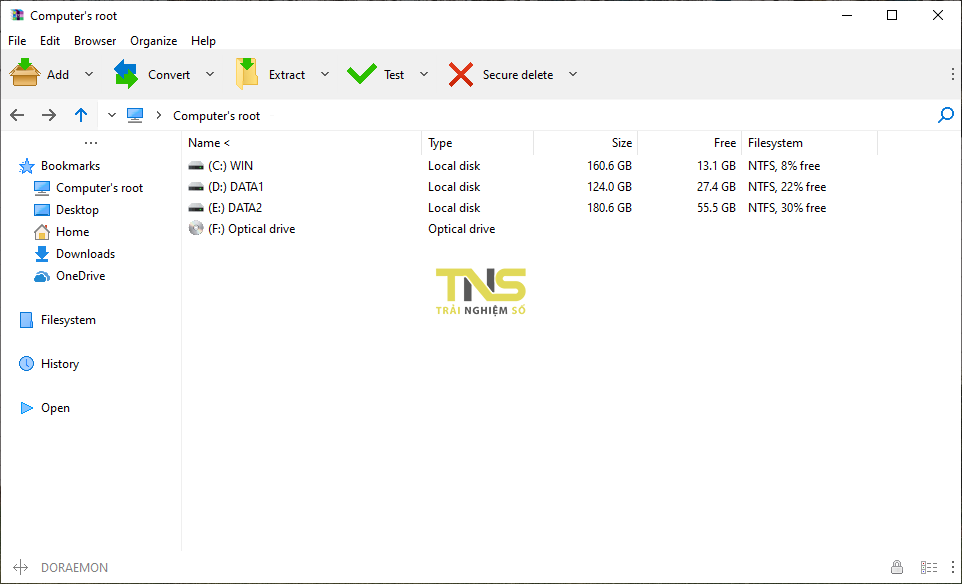Sort drives by the Size column

(x=621, y=142)
